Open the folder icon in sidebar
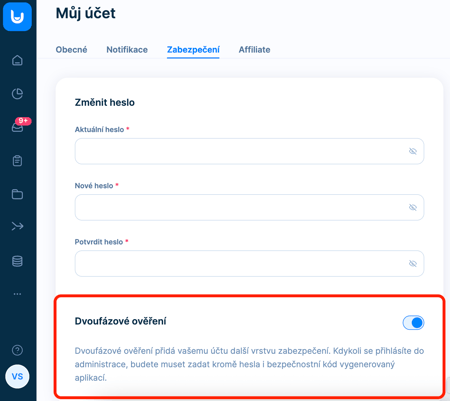The height and width of the screenshot is (401, 450). click(x=17, y=194)
